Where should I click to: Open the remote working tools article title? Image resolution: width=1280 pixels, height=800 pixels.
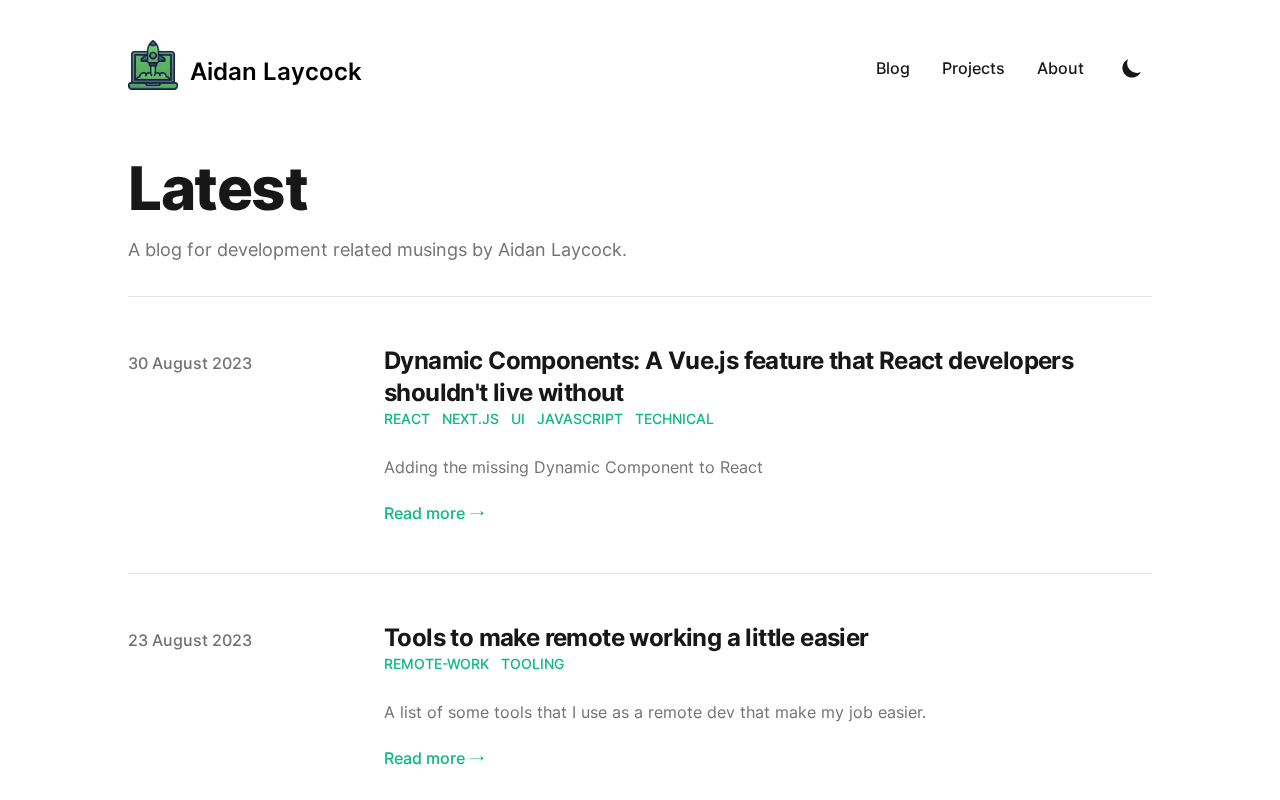[626, 638]
